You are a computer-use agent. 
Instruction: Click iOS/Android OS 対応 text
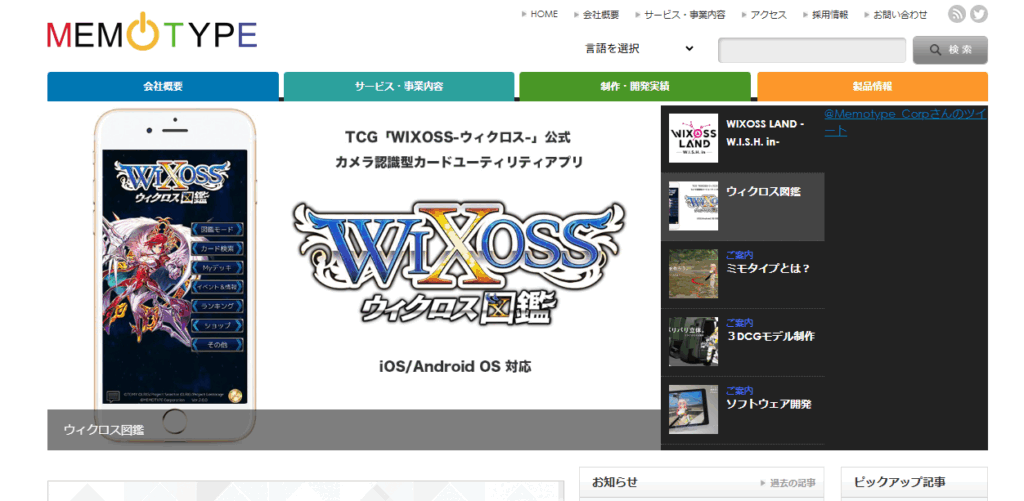pyautogui.click(x=455, y=366)
